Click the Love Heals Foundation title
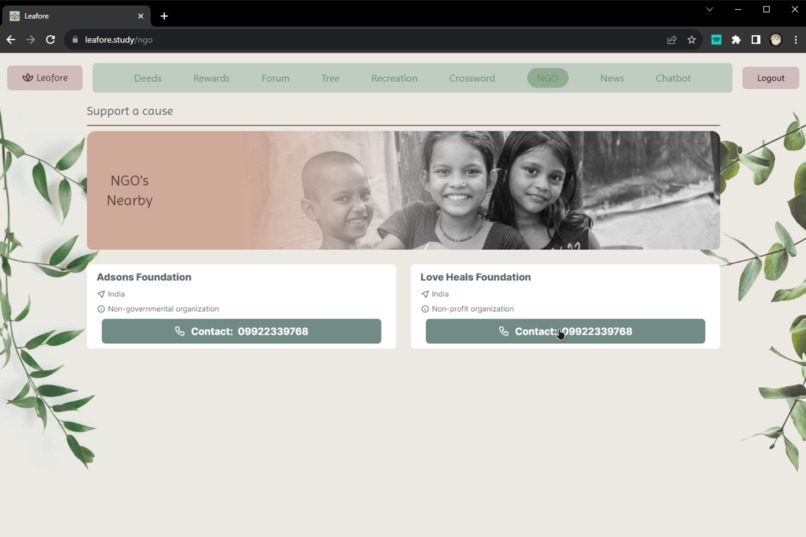Viewport: 806px width, 537px height. [475, 277]
